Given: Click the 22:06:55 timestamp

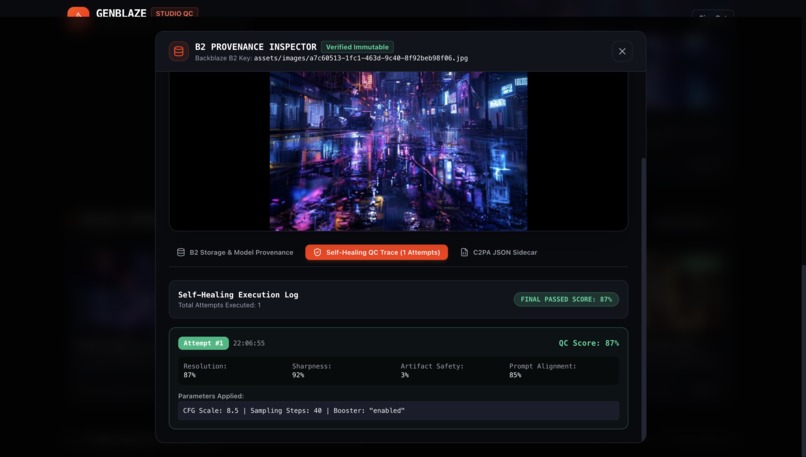Looking at the screenshot, I should coord(249,343).
